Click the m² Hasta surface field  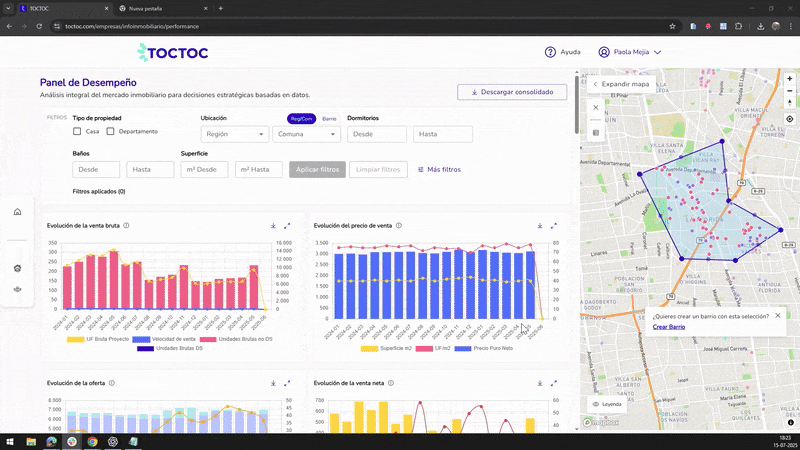[x=259, y=169]
